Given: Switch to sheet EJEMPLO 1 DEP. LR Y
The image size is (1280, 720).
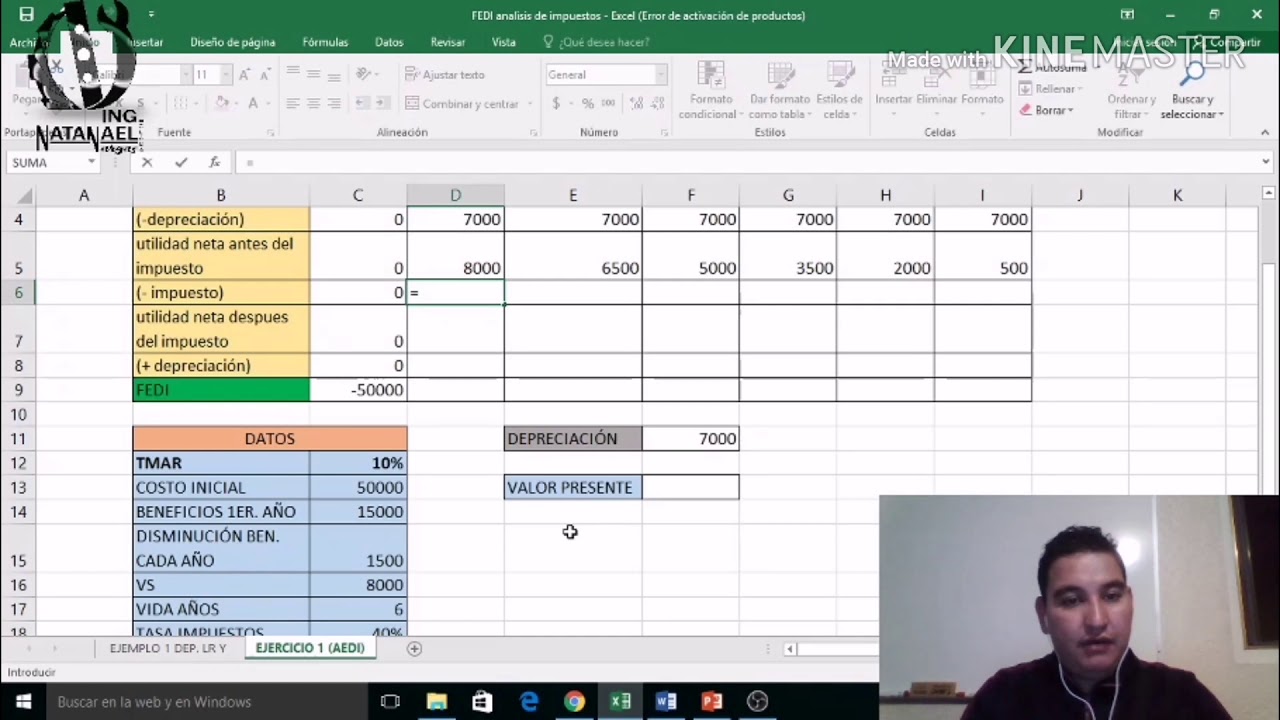Looking at the screenshot, I should (168, 648).
